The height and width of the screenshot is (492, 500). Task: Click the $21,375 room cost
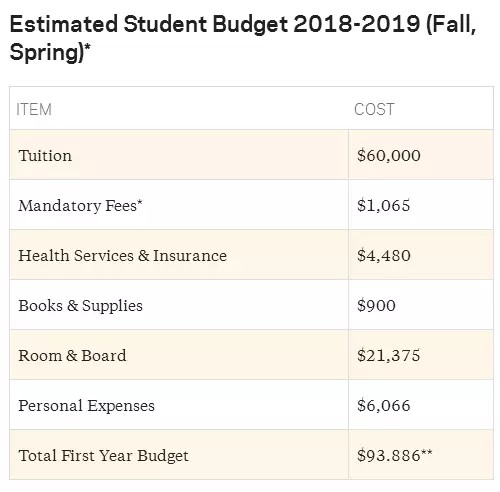click(388, 355)
